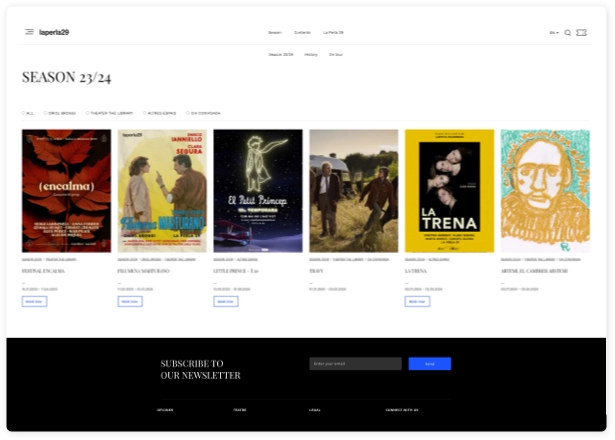Switch to the On tour tab
The width and height of the screenshot is (615, 440).
[336, 55]
